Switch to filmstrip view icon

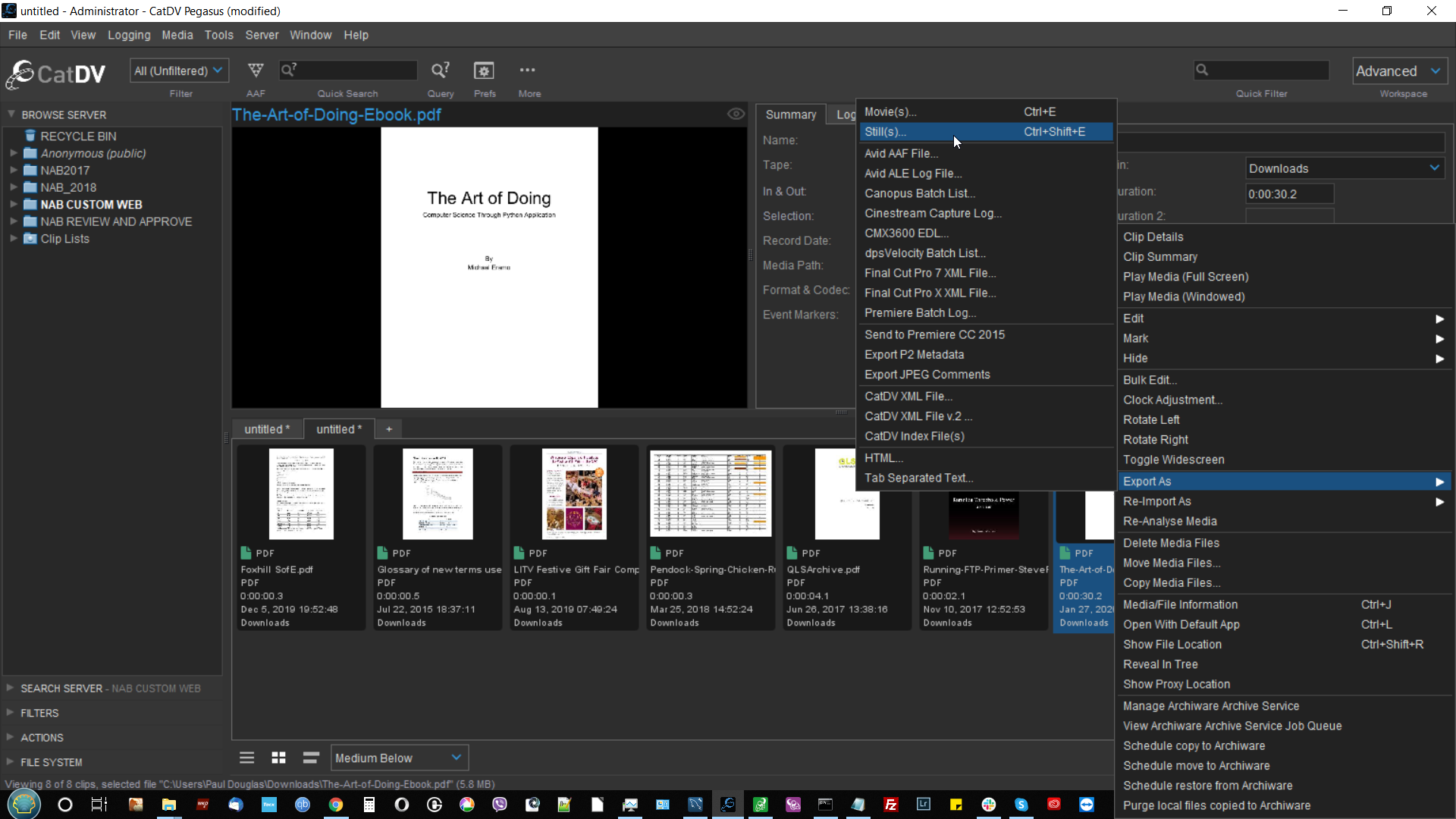click(311, 758)
